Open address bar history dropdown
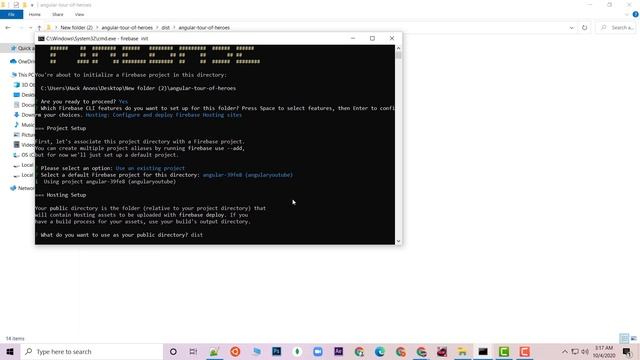640x360 pixels. 571,27
